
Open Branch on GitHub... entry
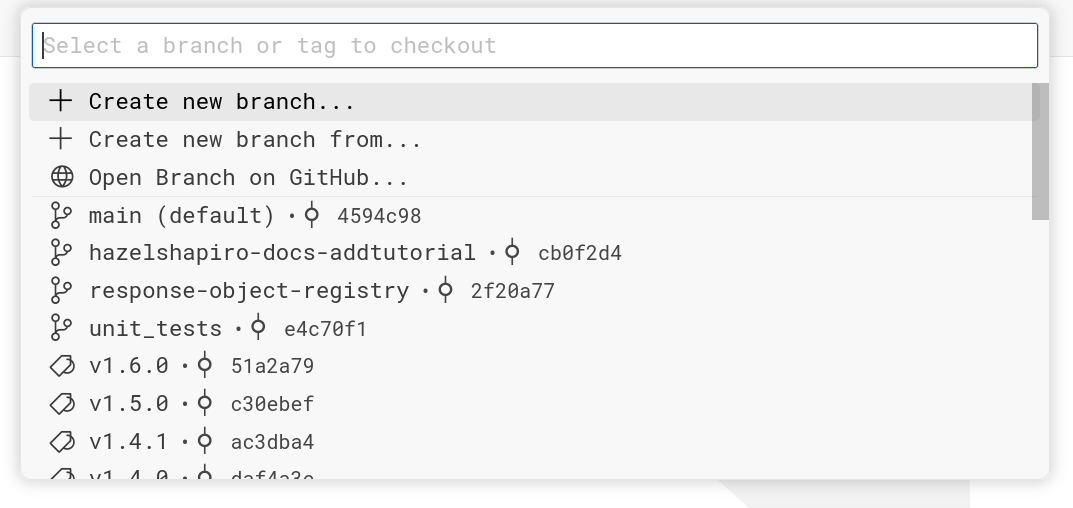(x=534, y=177)
